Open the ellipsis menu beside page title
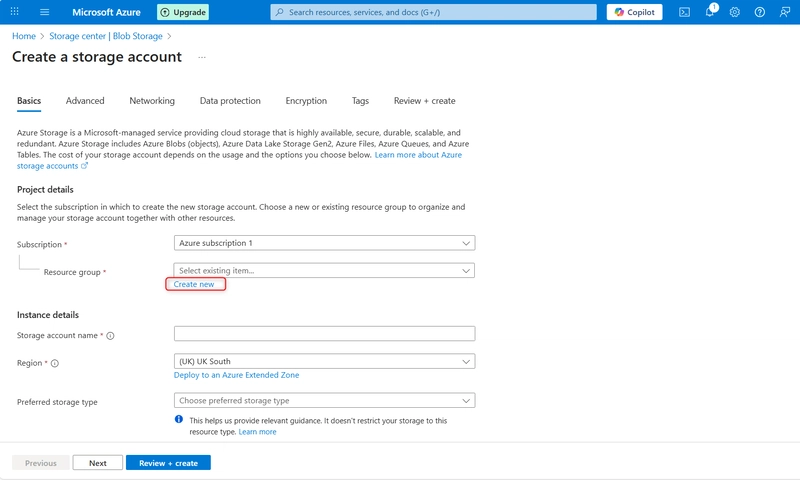This screenshot has height=480, width=800. pos(201,58)
